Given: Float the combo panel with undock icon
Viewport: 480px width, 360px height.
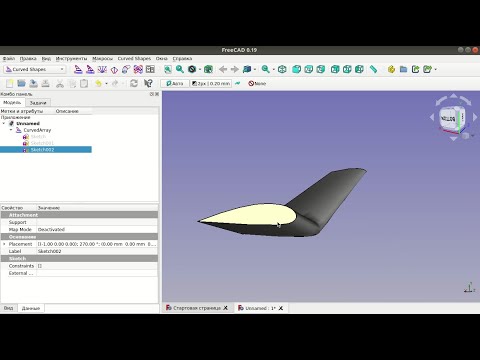Looking at the screenshot, I should click(152, 94).
